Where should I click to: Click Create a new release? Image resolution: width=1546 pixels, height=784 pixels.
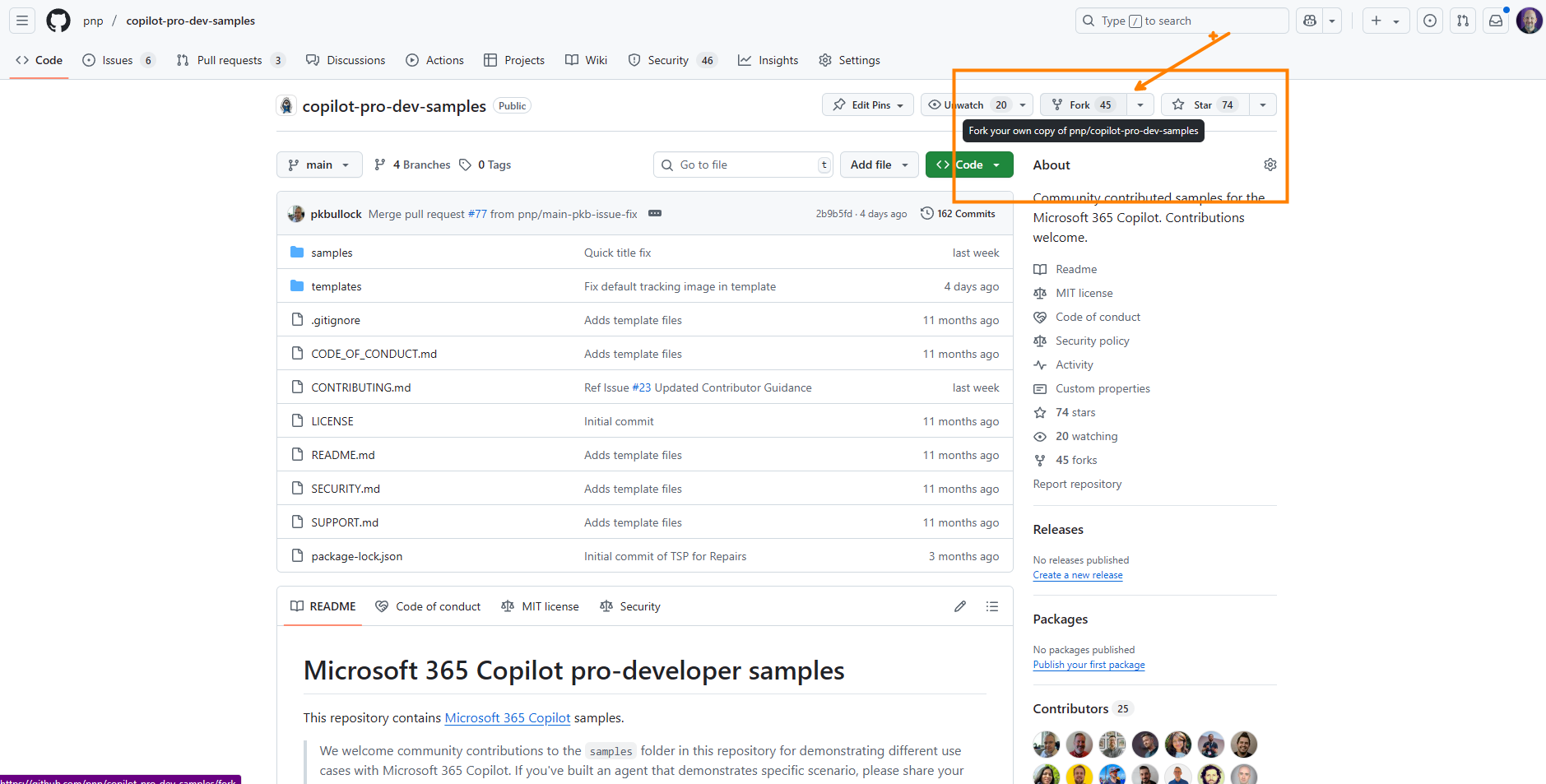click(x=1078, y=575)
